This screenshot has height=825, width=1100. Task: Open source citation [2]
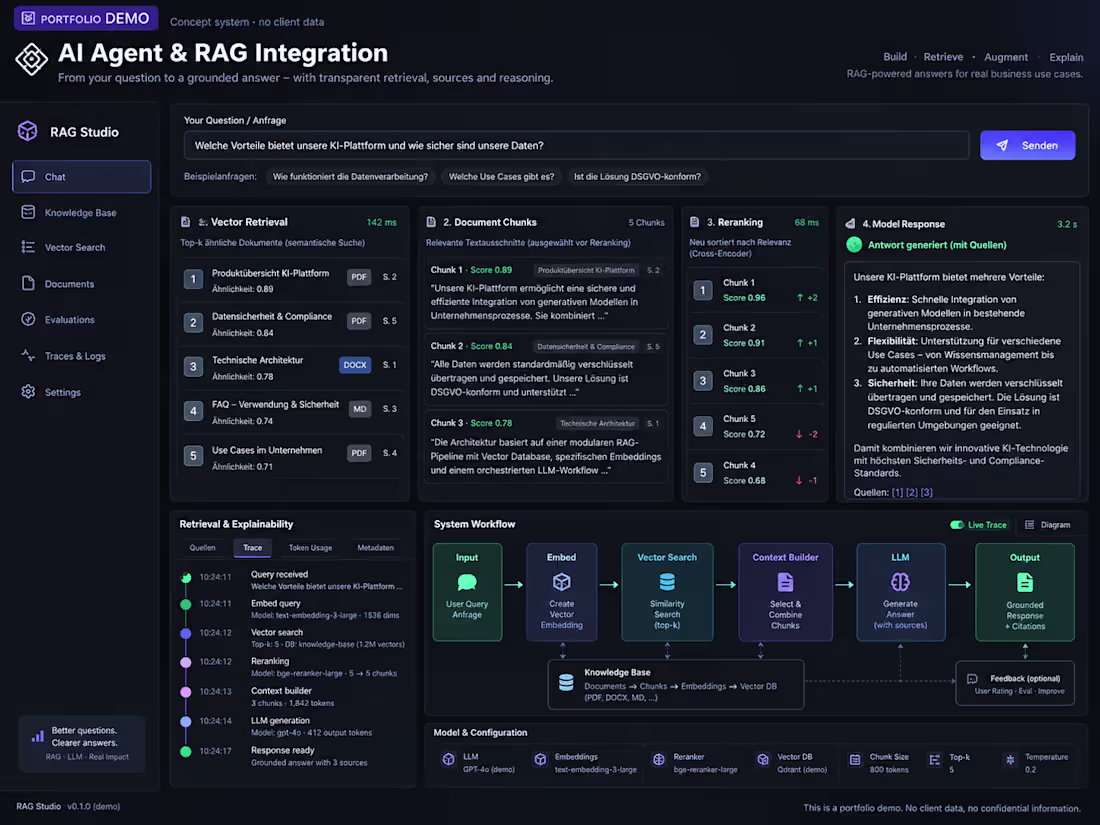(x=912, y=492)
